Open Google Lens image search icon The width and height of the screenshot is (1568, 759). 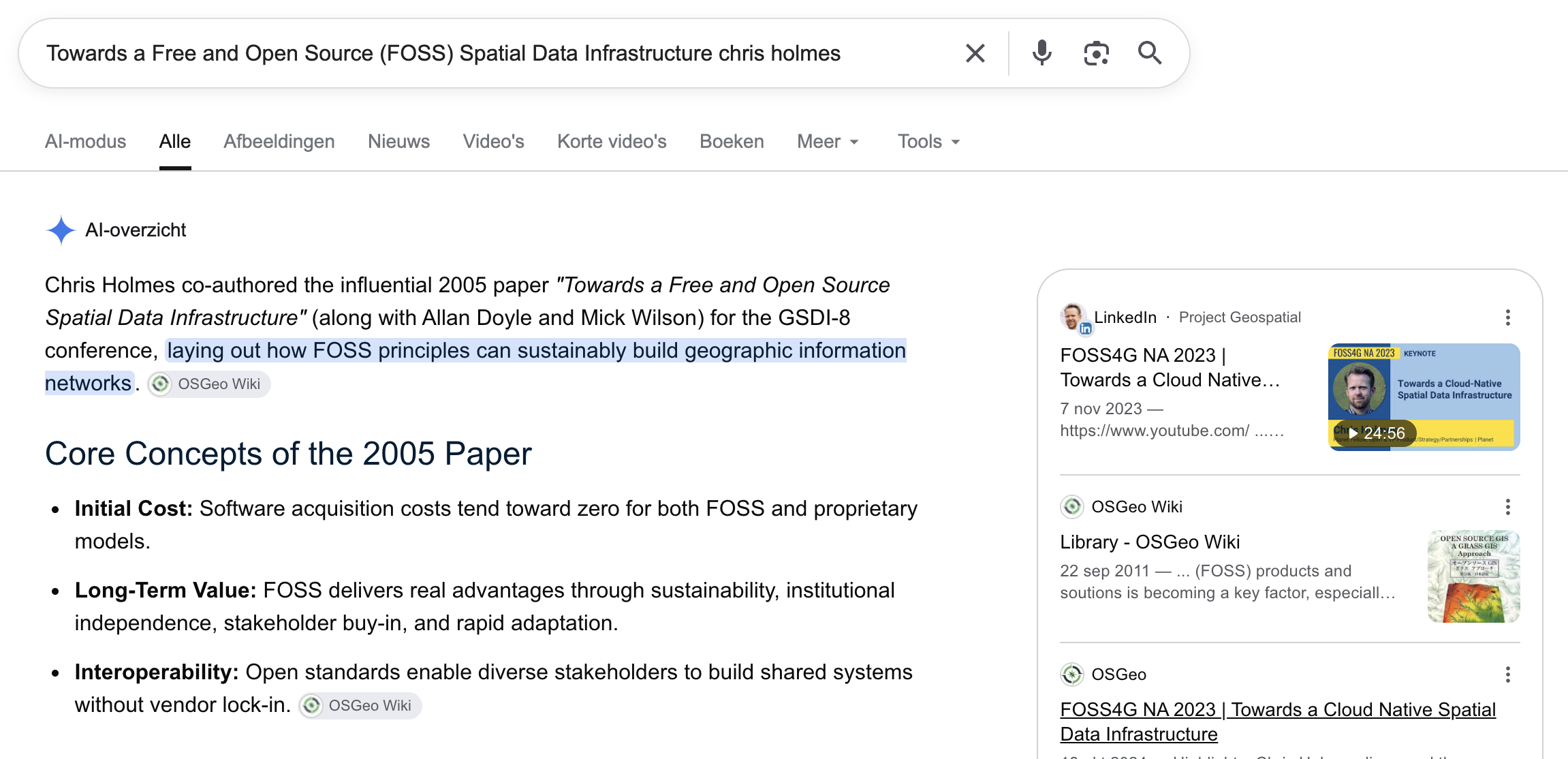tap(1096, 53)
